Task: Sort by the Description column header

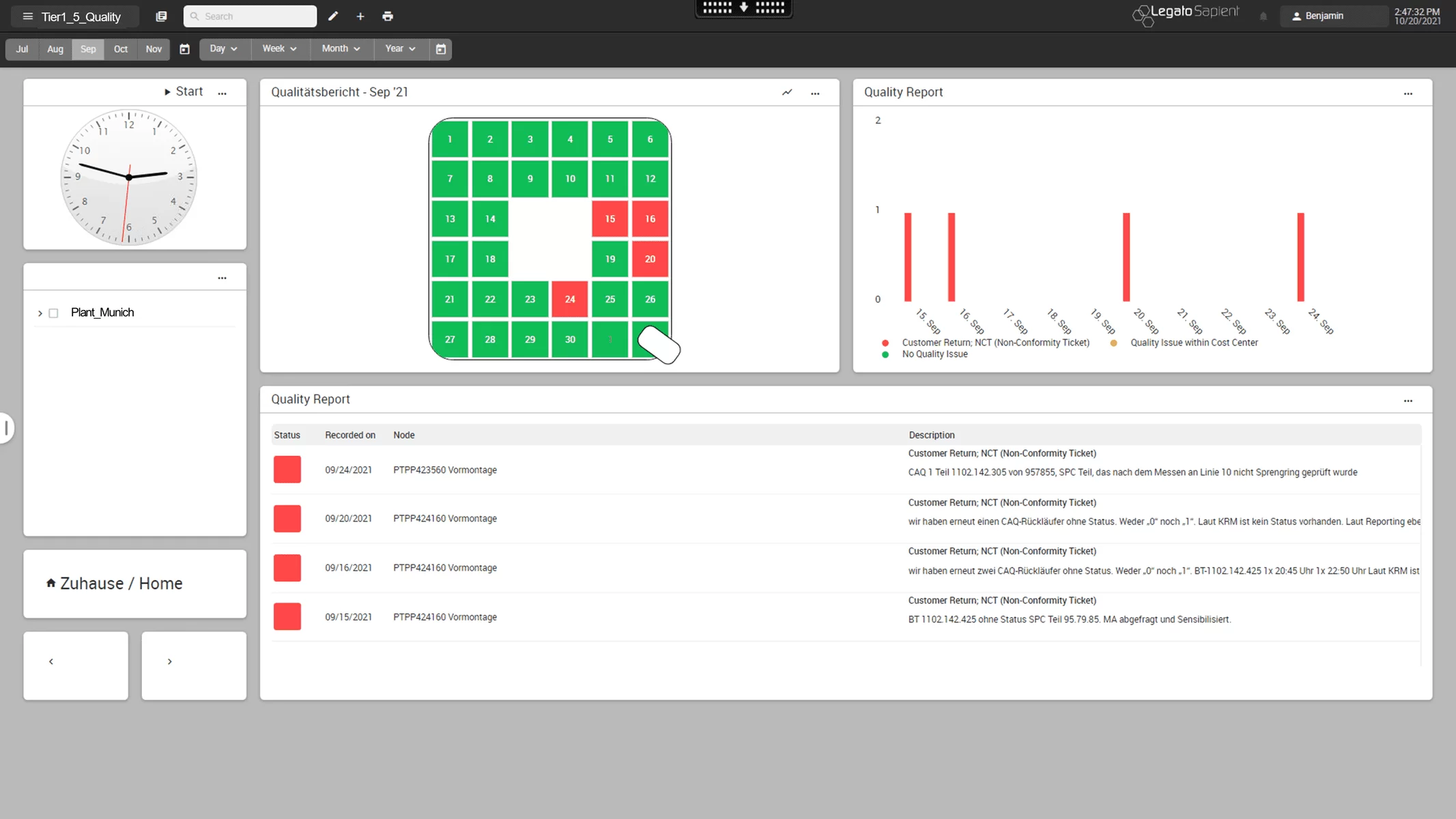Action: (x=932, y=435)
